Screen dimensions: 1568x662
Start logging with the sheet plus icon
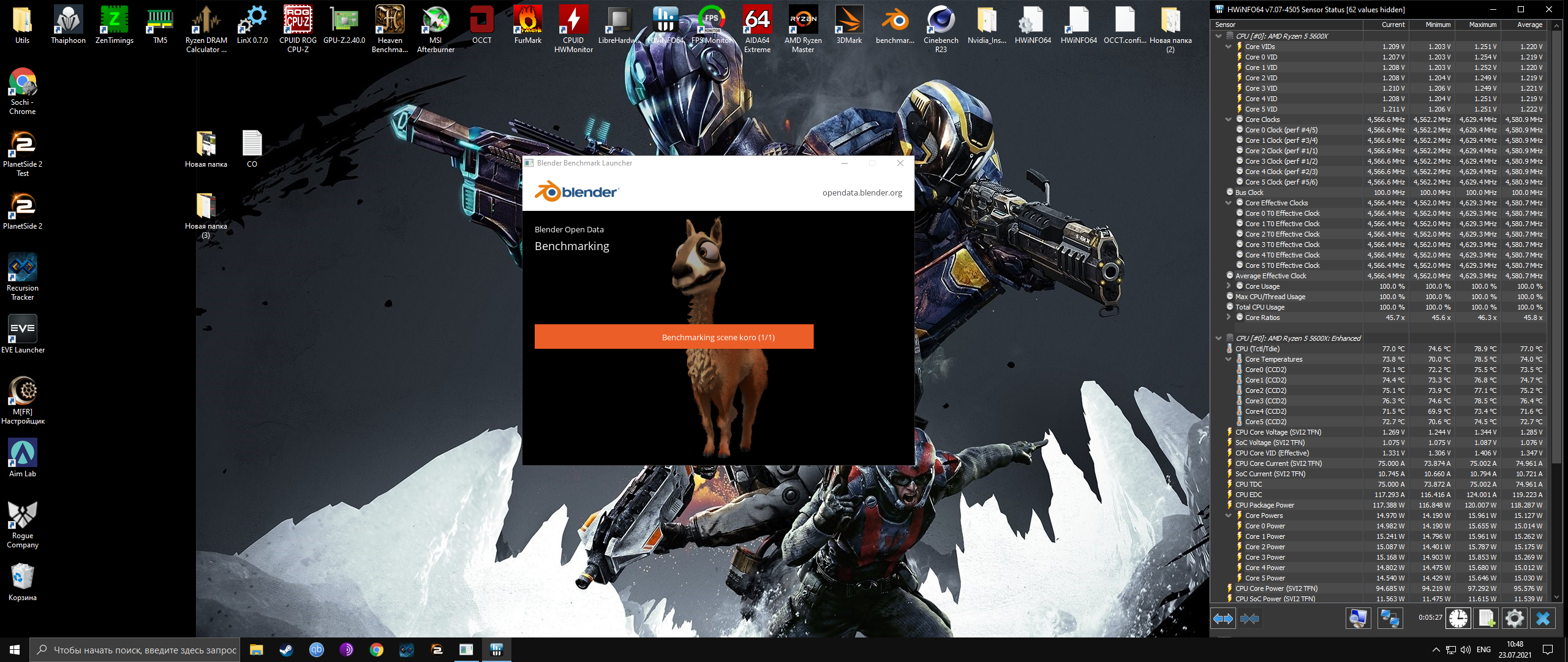pos(1487,618)
